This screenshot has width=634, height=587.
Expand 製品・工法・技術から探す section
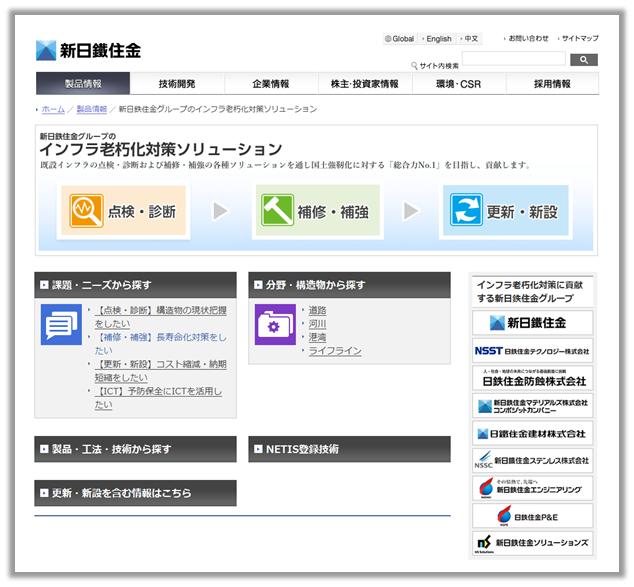point(135,449)
